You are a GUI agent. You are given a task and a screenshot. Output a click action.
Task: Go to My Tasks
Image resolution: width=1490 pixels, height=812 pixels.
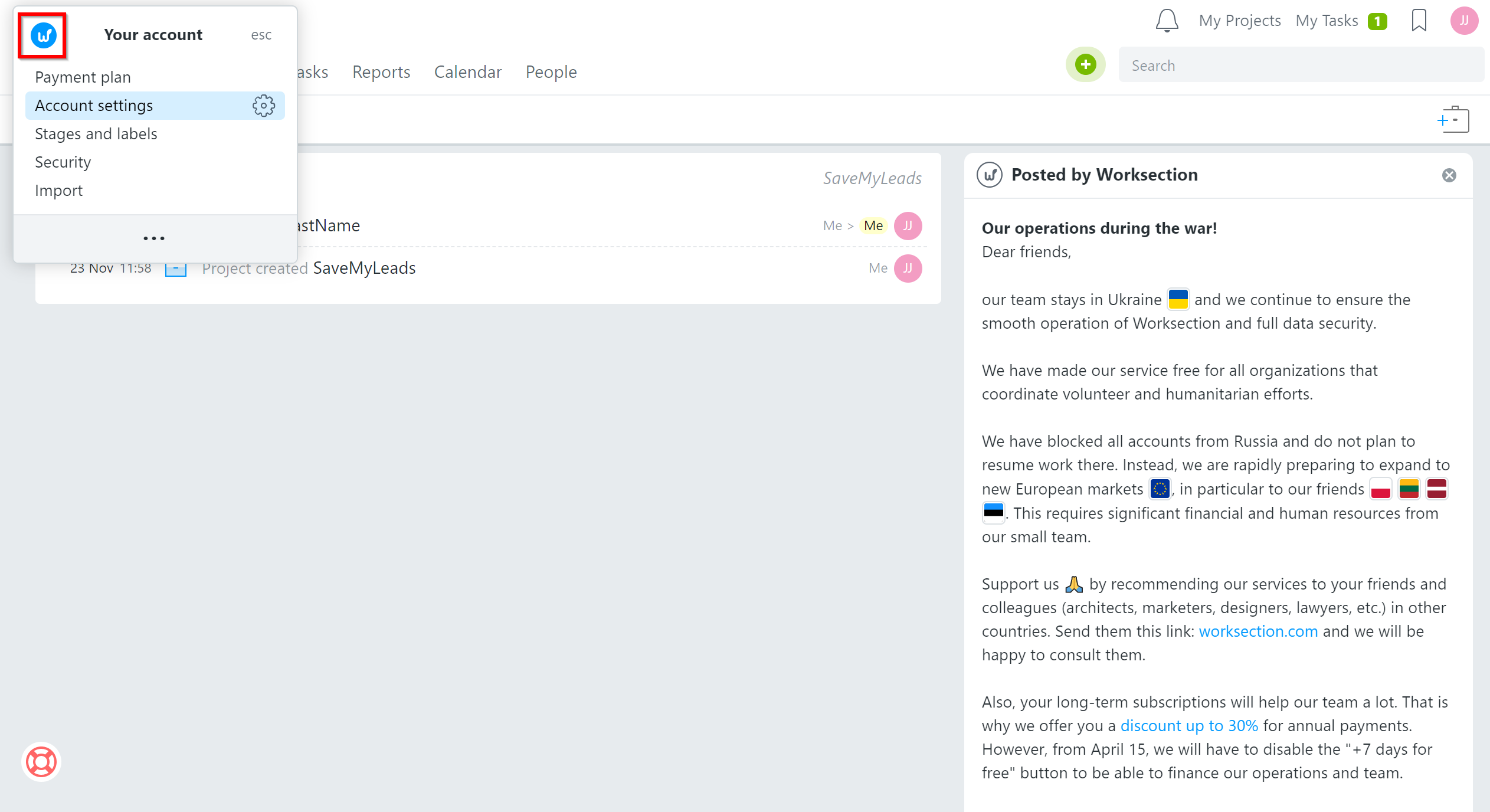click(x=1326, y=21)
